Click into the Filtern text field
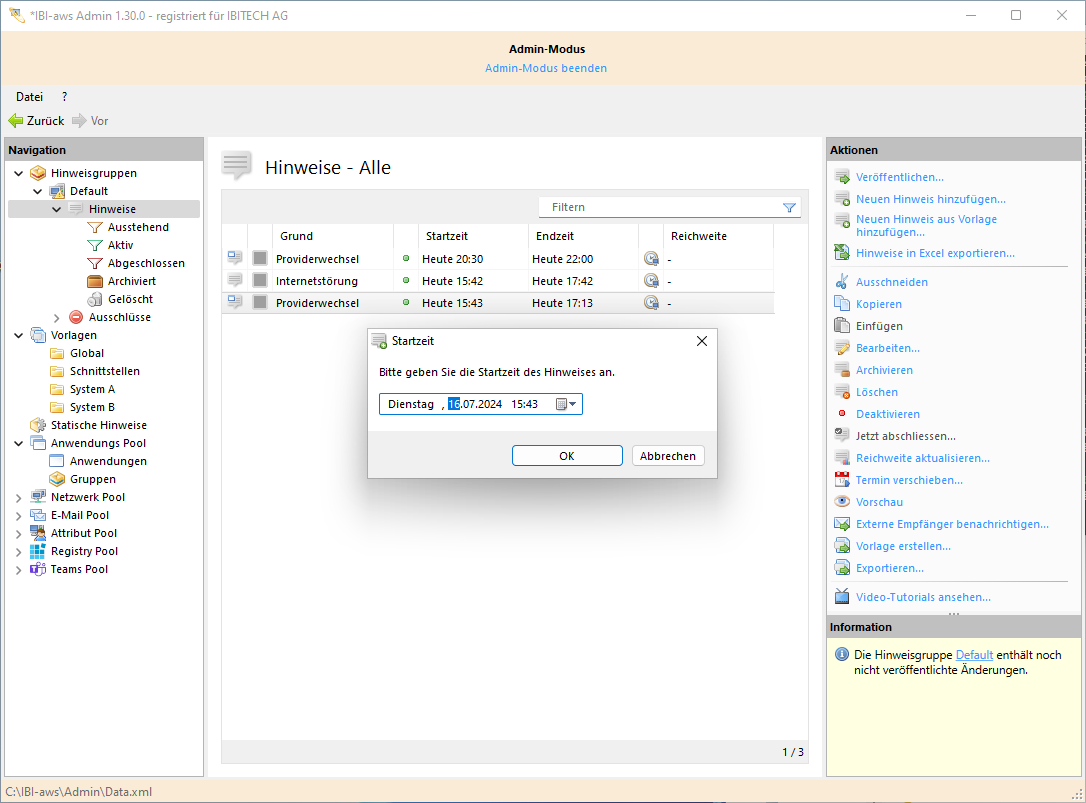Image resolution: width=1086 pixels, height=803 pixels. 660,207
